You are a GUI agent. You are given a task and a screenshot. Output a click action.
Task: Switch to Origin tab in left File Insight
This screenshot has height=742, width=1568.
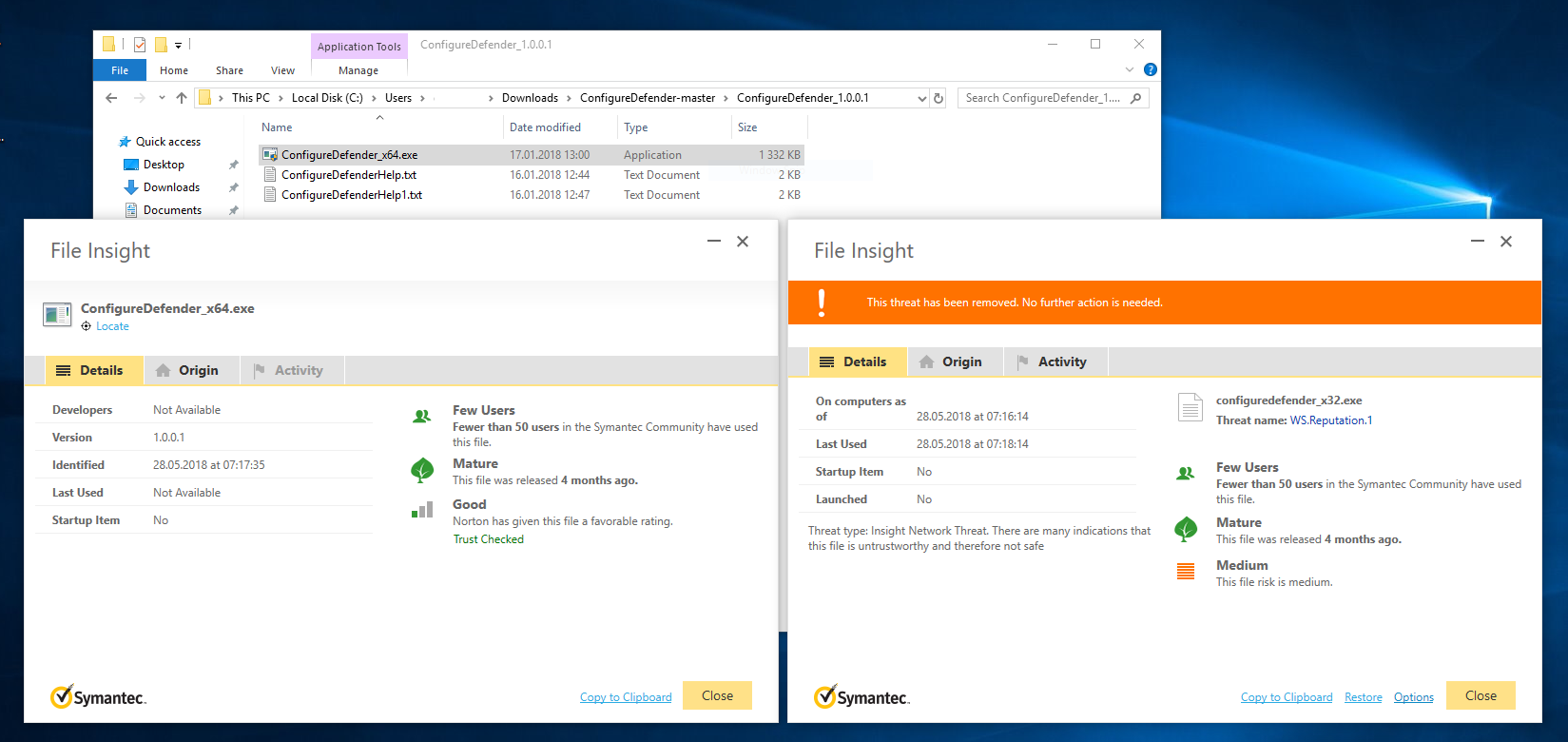click(187, 370)
